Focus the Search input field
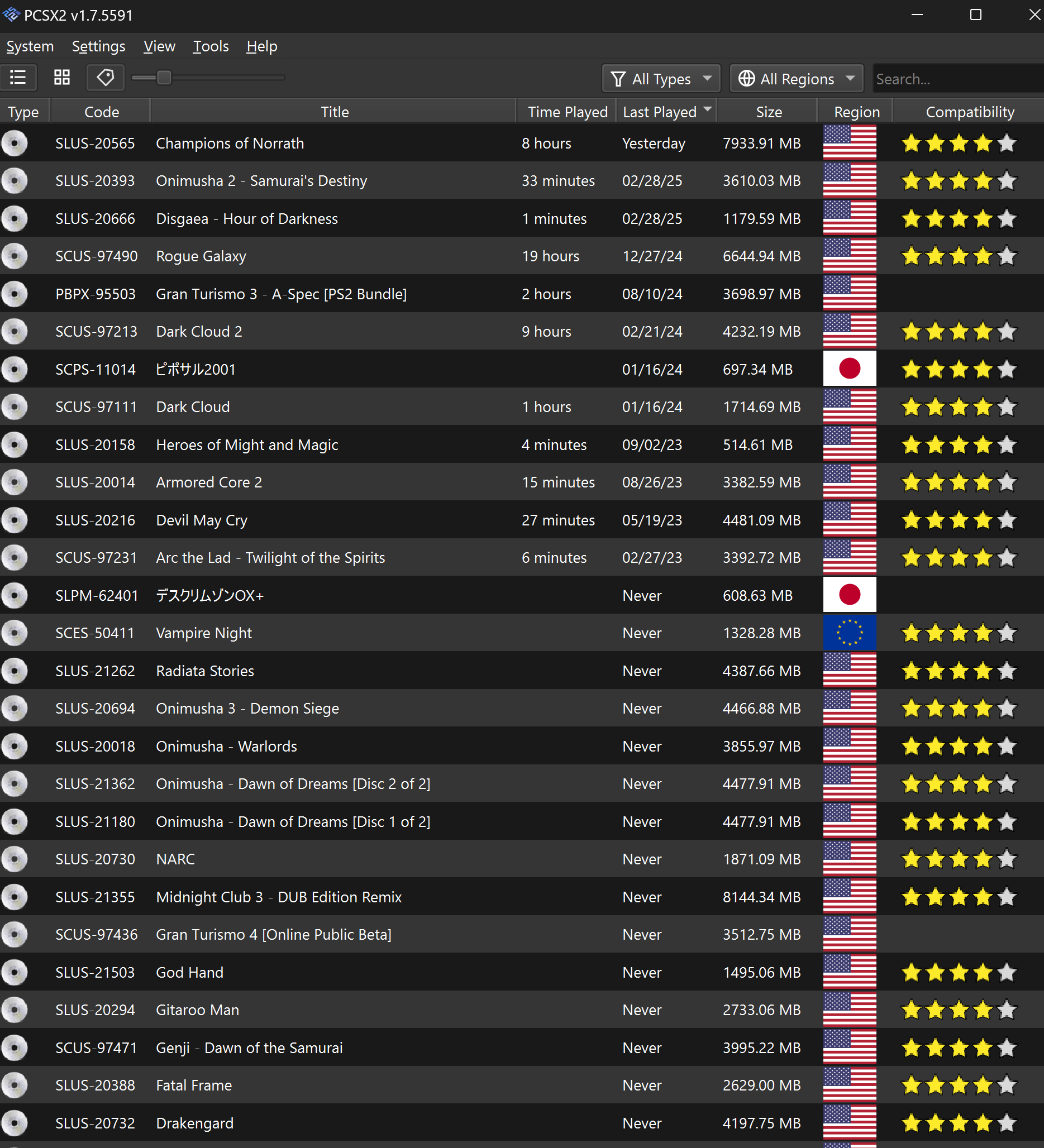 957,79
